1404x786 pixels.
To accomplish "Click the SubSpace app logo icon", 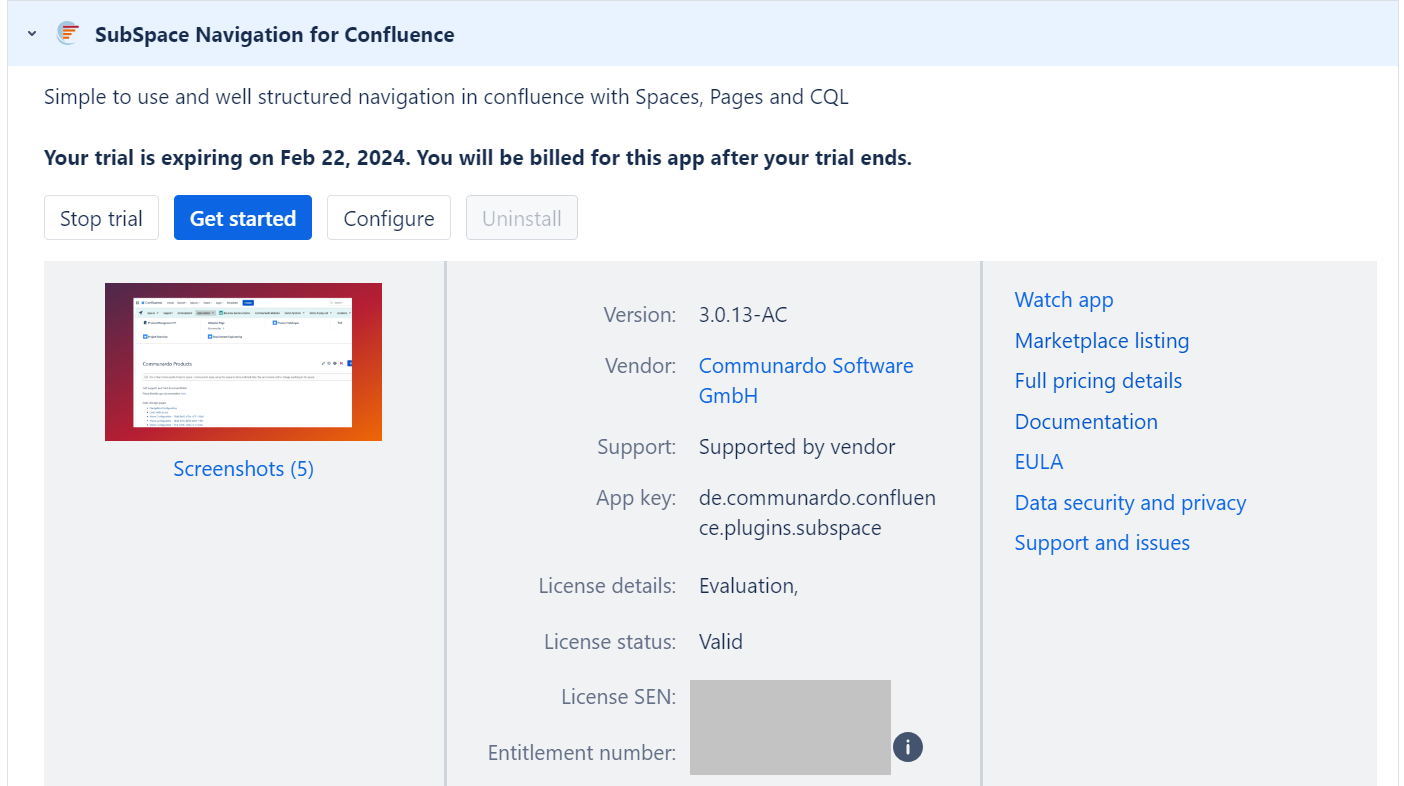I will point(68,34).
